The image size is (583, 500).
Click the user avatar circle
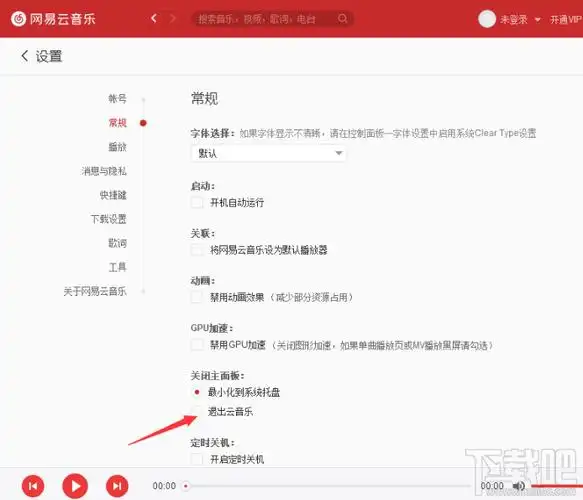487,19
